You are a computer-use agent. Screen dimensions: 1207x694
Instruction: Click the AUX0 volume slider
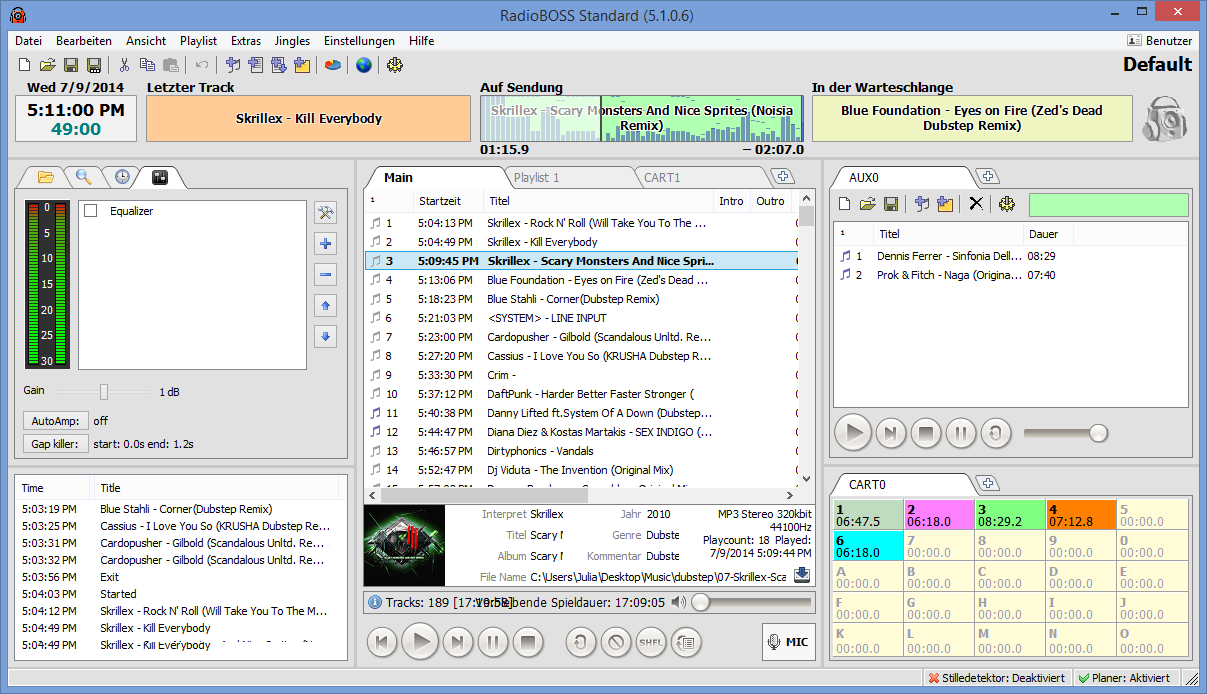[1066, 433]
